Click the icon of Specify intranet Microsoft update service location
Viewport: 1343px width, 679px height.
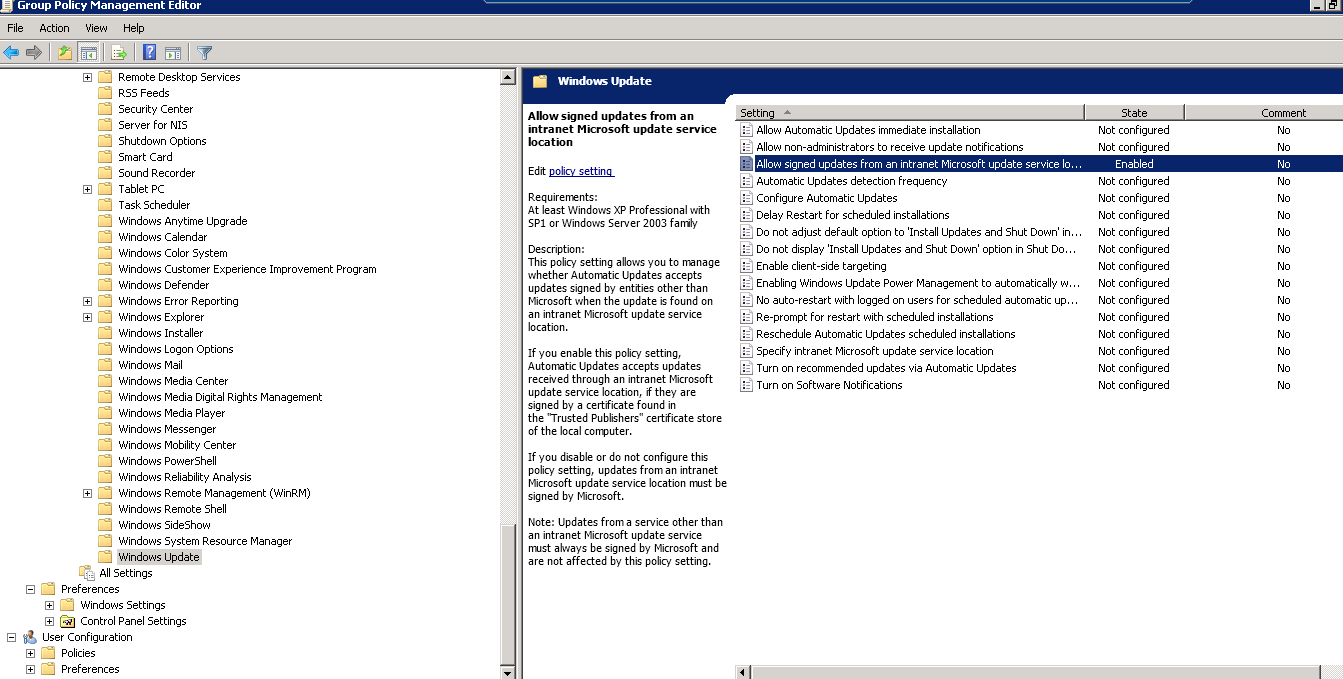click(746, 351)
